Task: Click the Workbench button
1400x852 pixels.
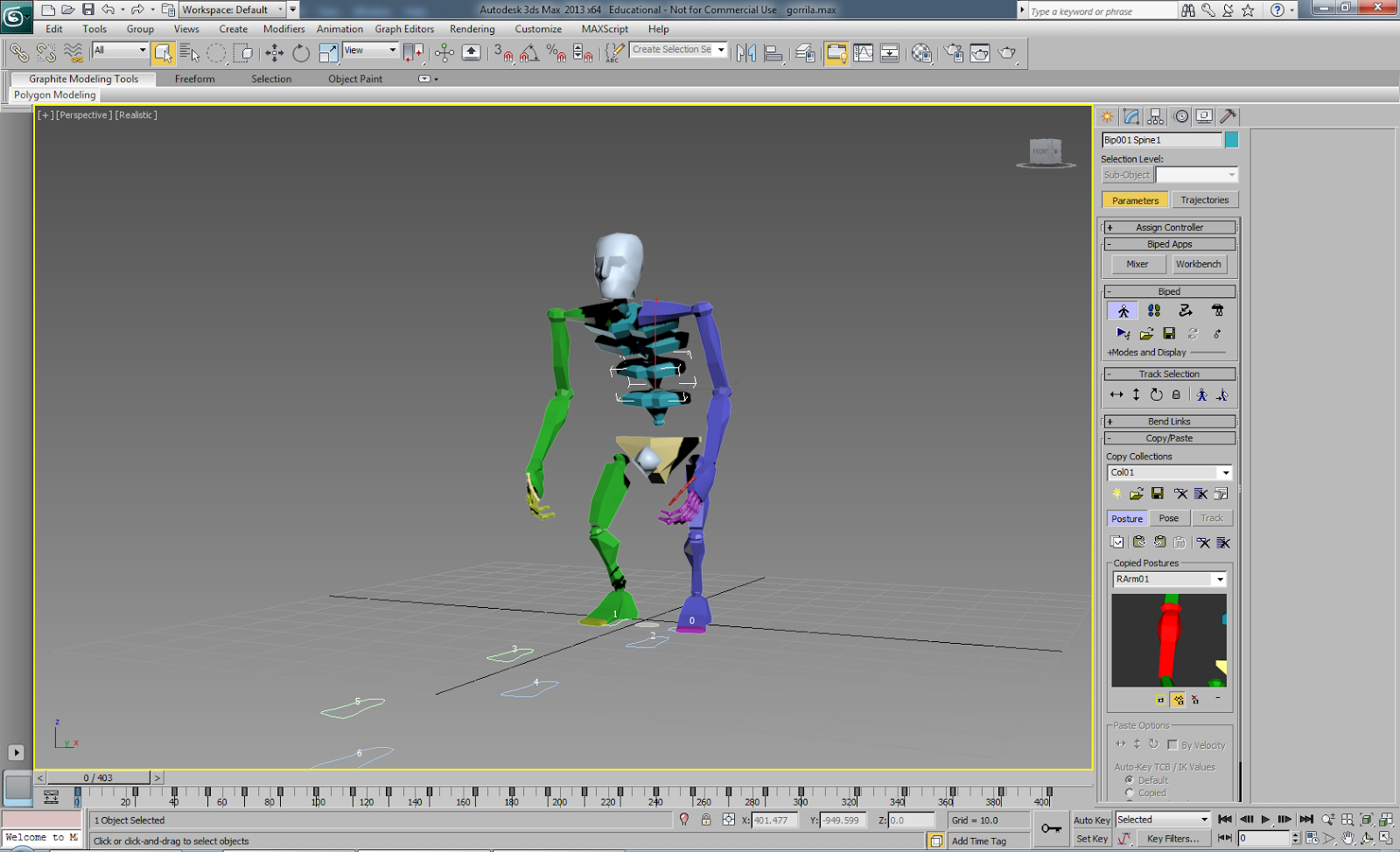Action: point(1198,264)
